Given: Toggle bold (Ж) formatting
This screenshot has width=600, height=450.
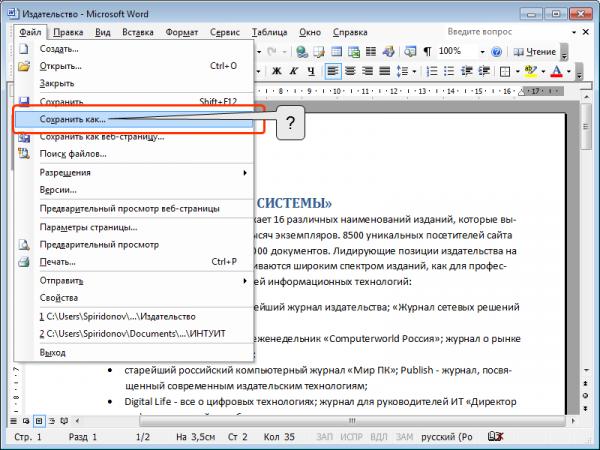Looking at the screenshot, I should [x=277, y=72].
